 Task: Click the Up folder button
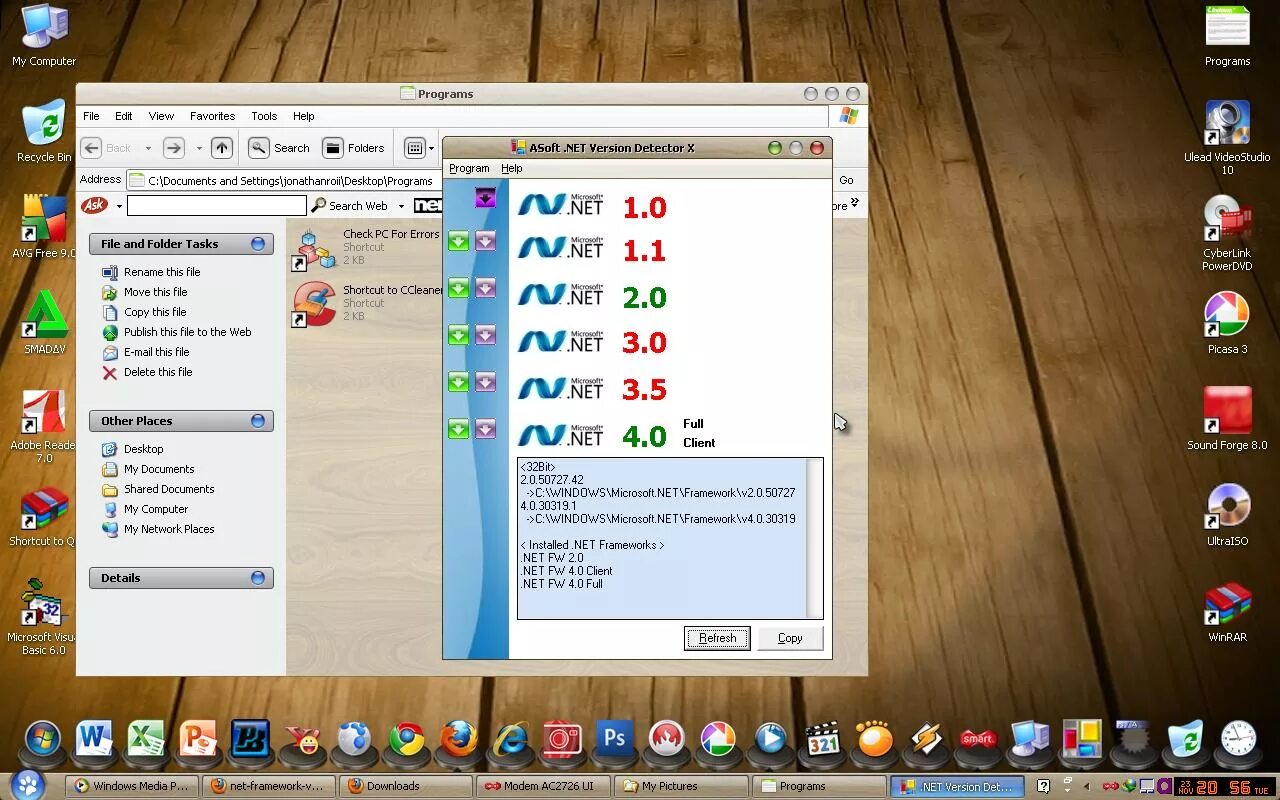point(222,148)
